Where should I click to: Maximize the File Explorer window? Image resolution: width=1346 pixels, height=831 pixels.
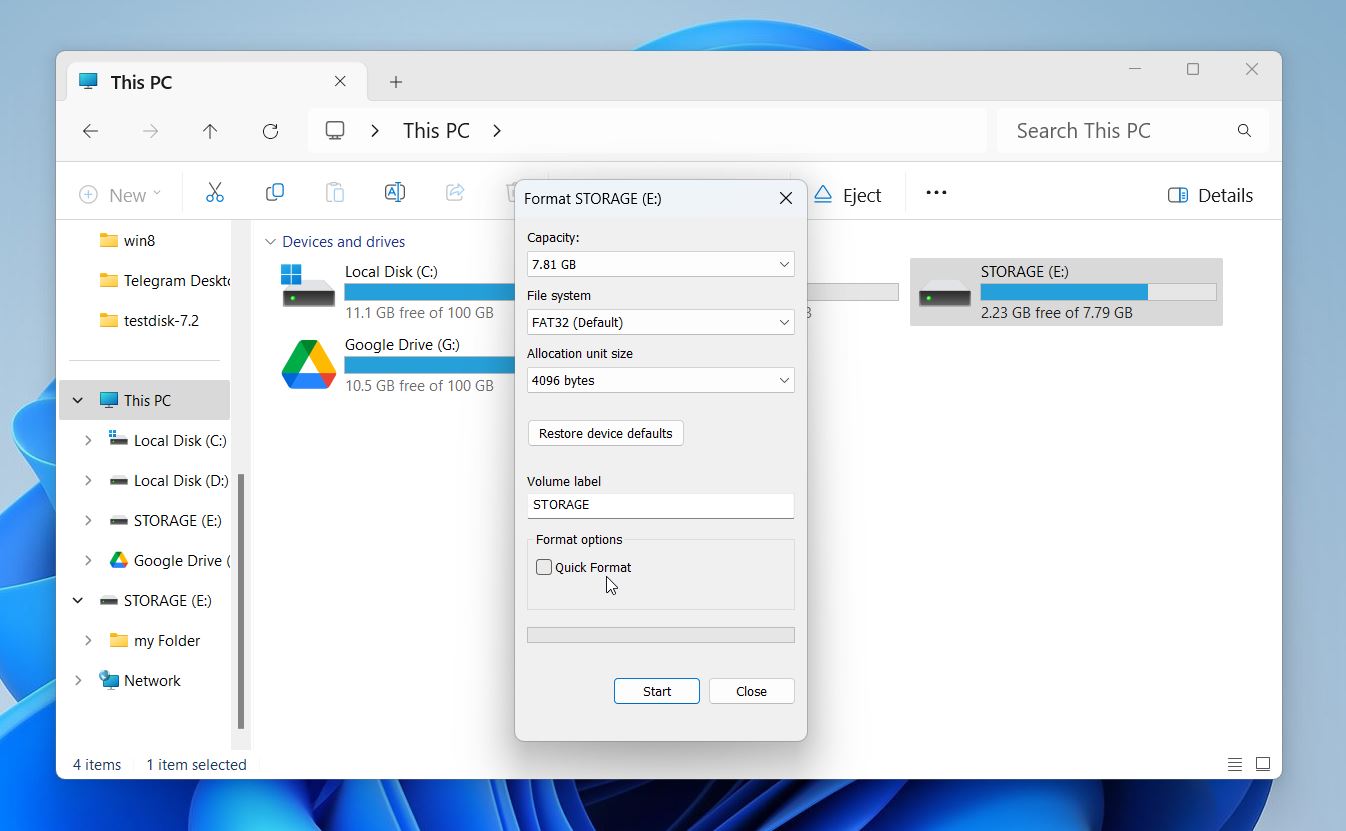pyautogui.click(x=1193, y=69)
